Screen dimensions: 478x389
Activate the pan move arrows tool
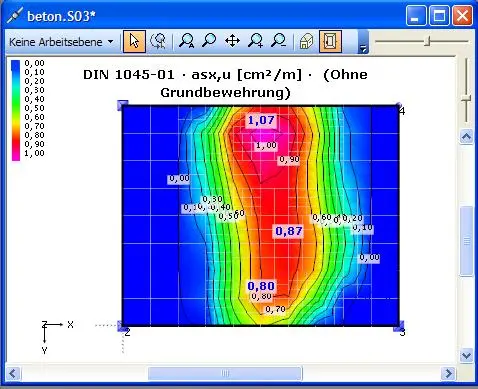tap(232, 42)
